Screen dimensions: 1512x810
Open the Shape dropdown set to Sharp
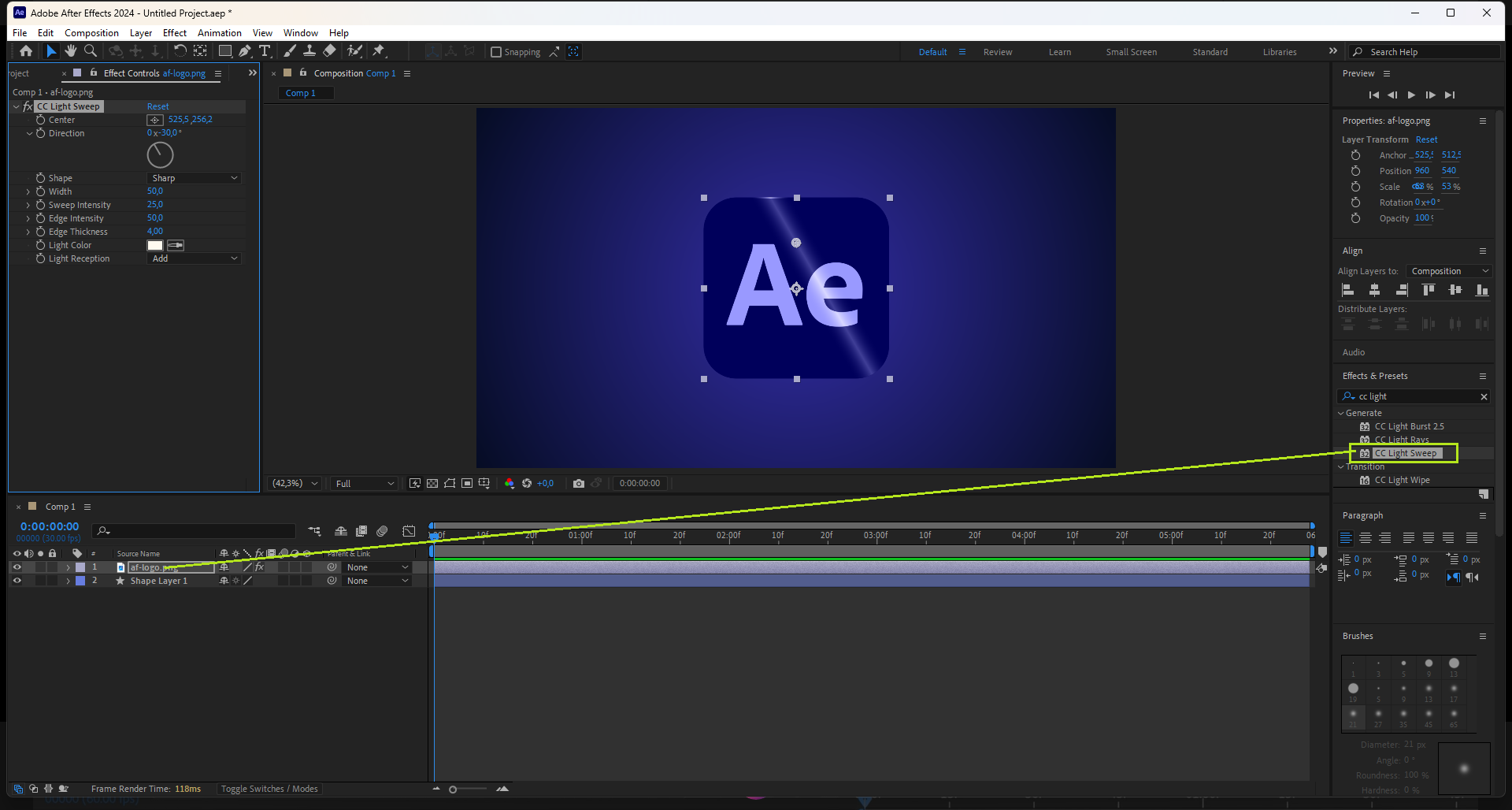(x=194, y=178)
